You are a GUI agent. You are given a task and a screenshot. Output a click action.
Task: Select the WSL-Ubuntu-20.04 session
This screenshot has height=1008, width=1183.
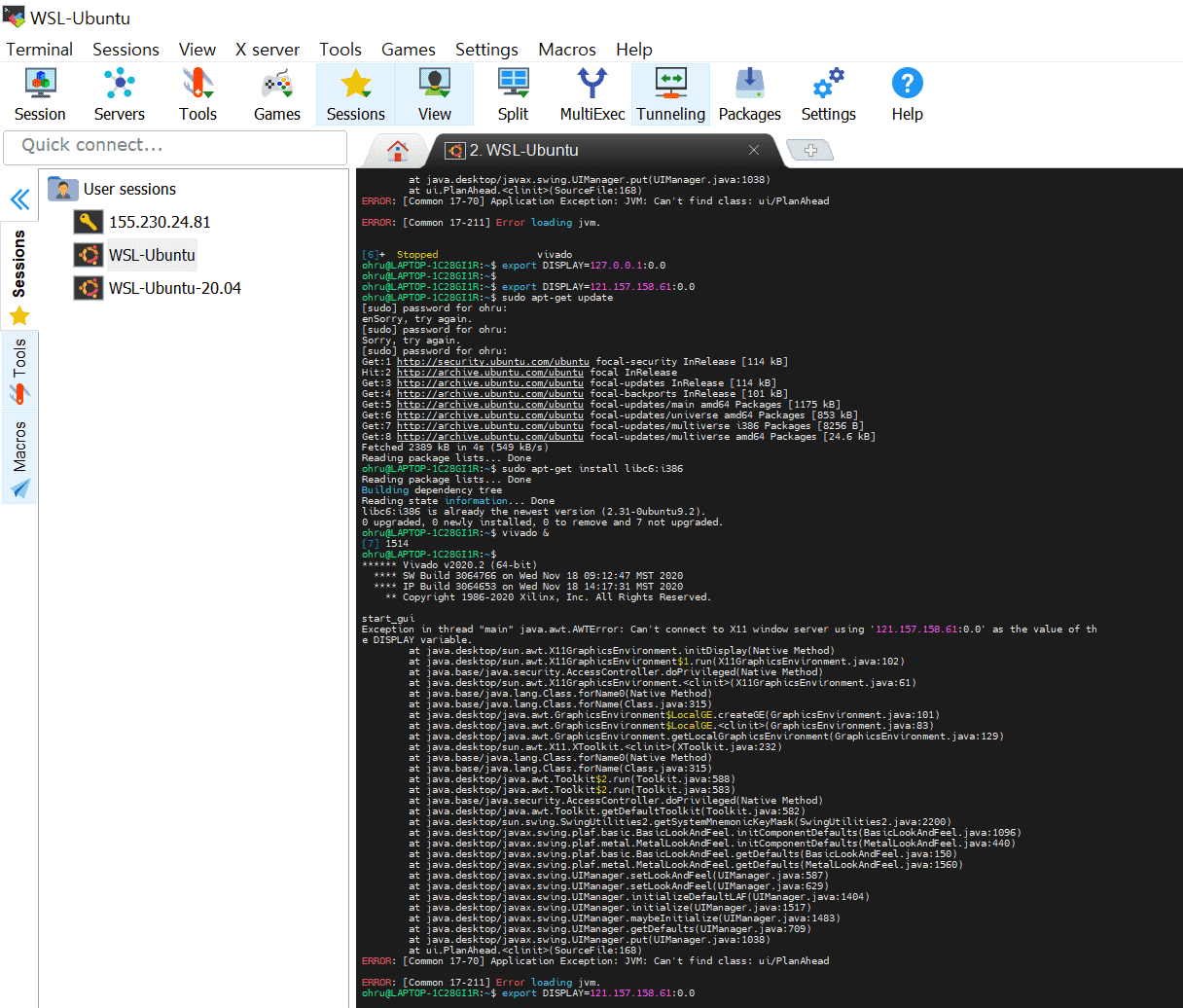coord(174,288)
